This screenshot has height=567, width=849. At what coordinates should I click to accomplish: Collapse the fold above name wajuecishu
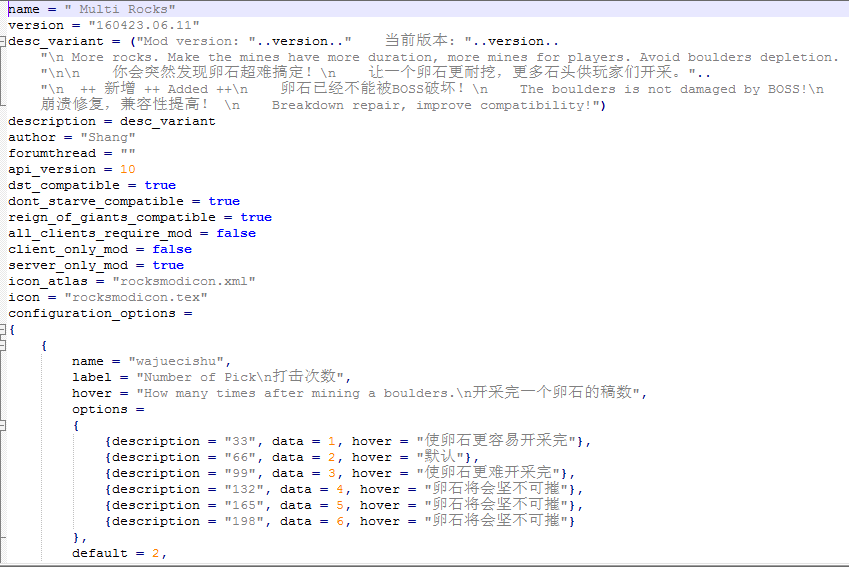click(x=4, y=346)
